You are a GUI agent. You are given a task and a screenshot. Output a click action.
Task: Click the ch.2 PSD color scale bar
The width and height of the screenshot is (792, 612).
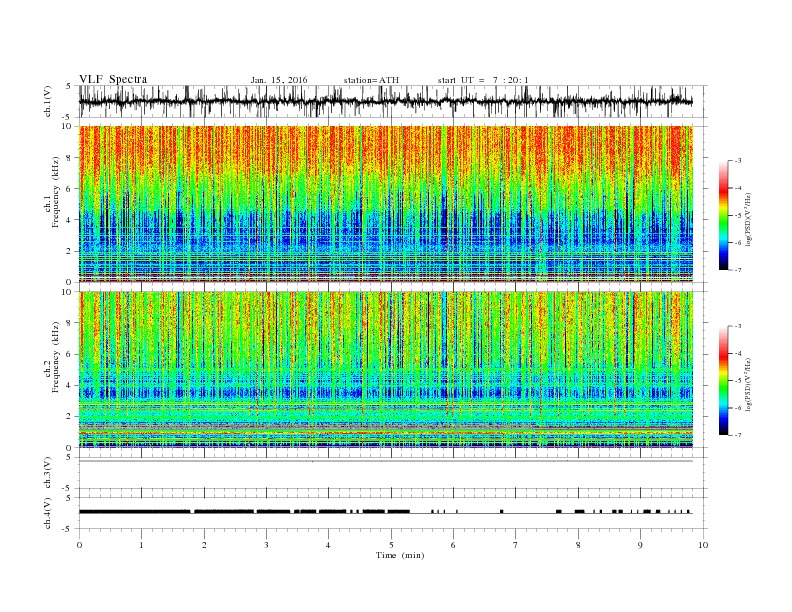(x=723, y=381)
